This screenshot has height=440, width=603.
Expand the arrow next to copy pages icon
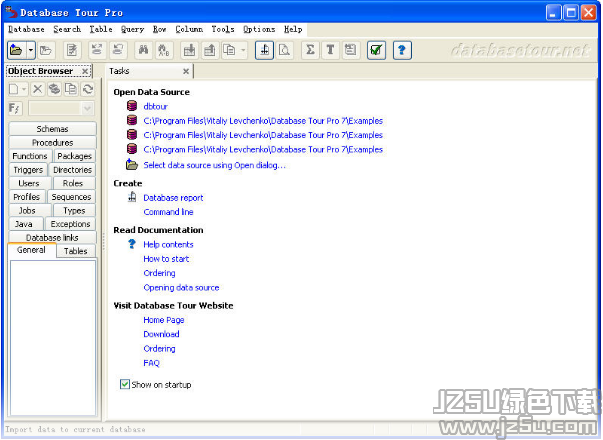(x=243, y=50)
